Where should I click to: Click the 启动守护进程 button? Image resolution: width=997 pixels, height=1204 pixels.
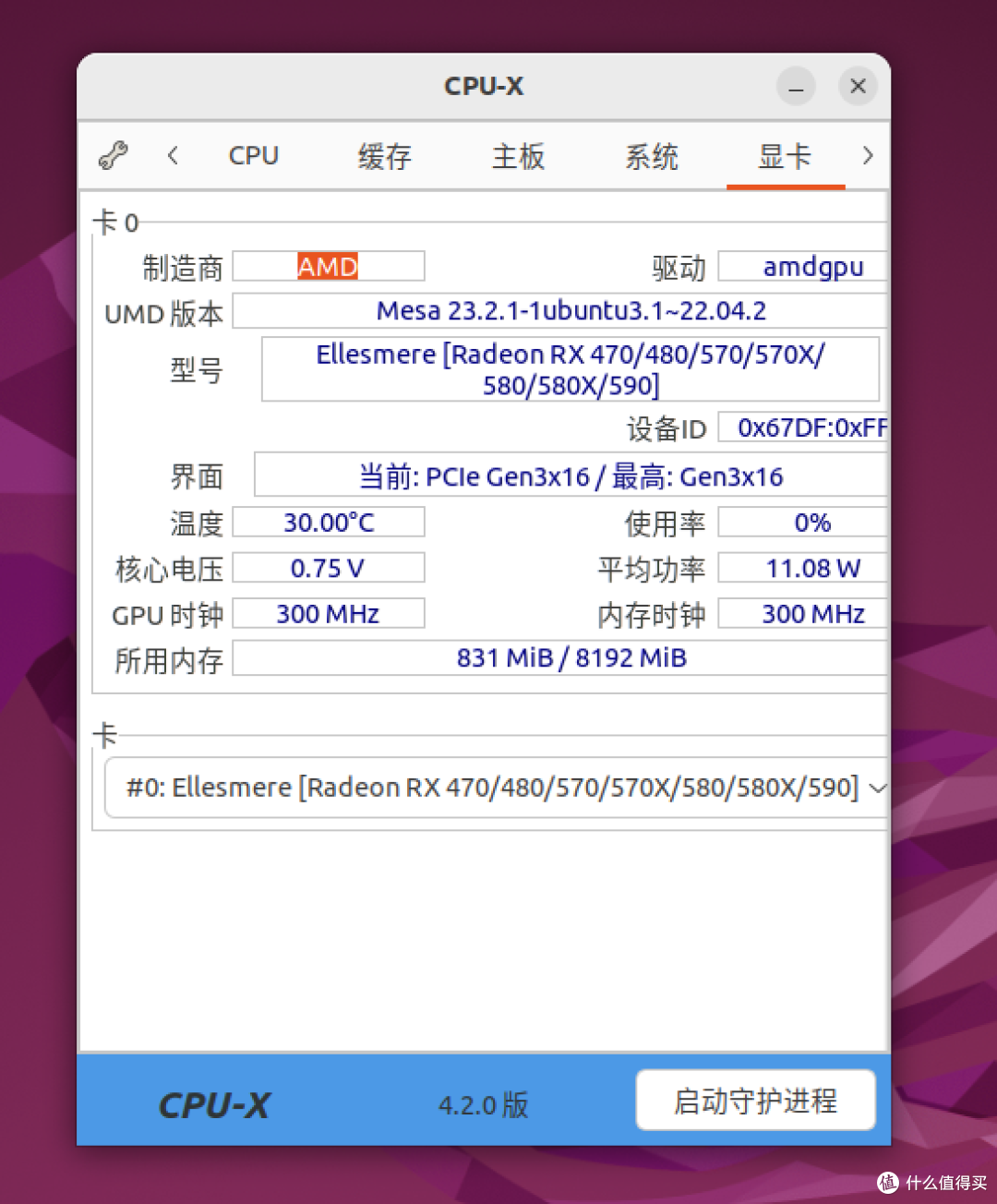755,1100
